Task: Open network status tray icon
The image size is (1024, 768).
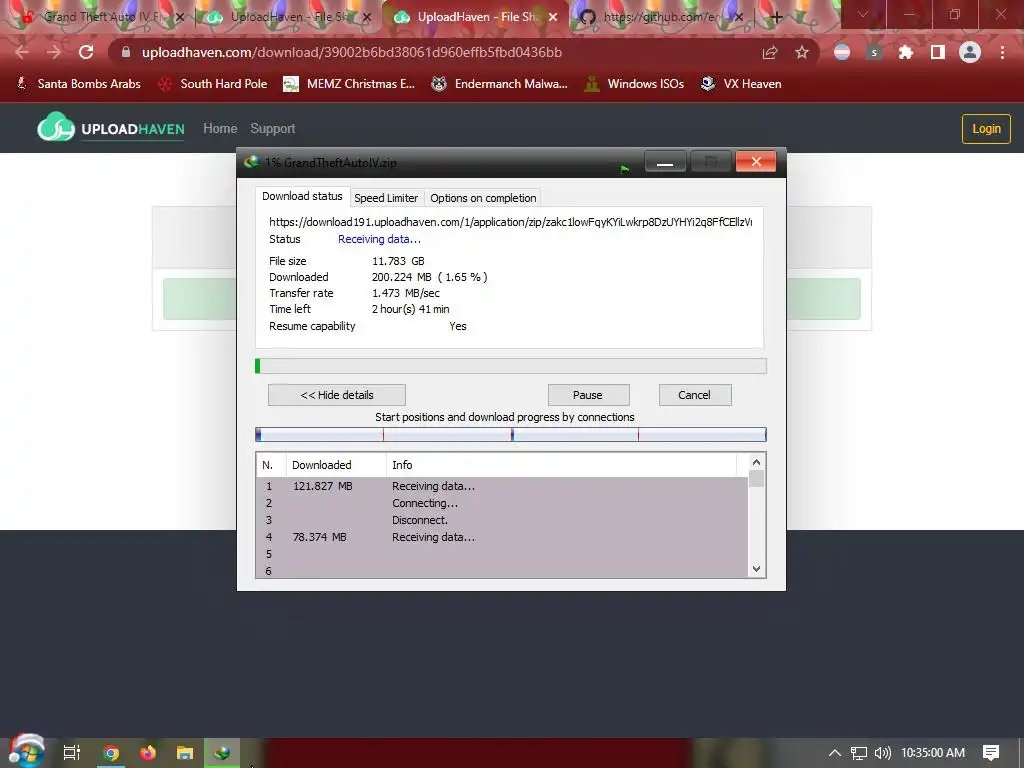Action: click(859, 753)
